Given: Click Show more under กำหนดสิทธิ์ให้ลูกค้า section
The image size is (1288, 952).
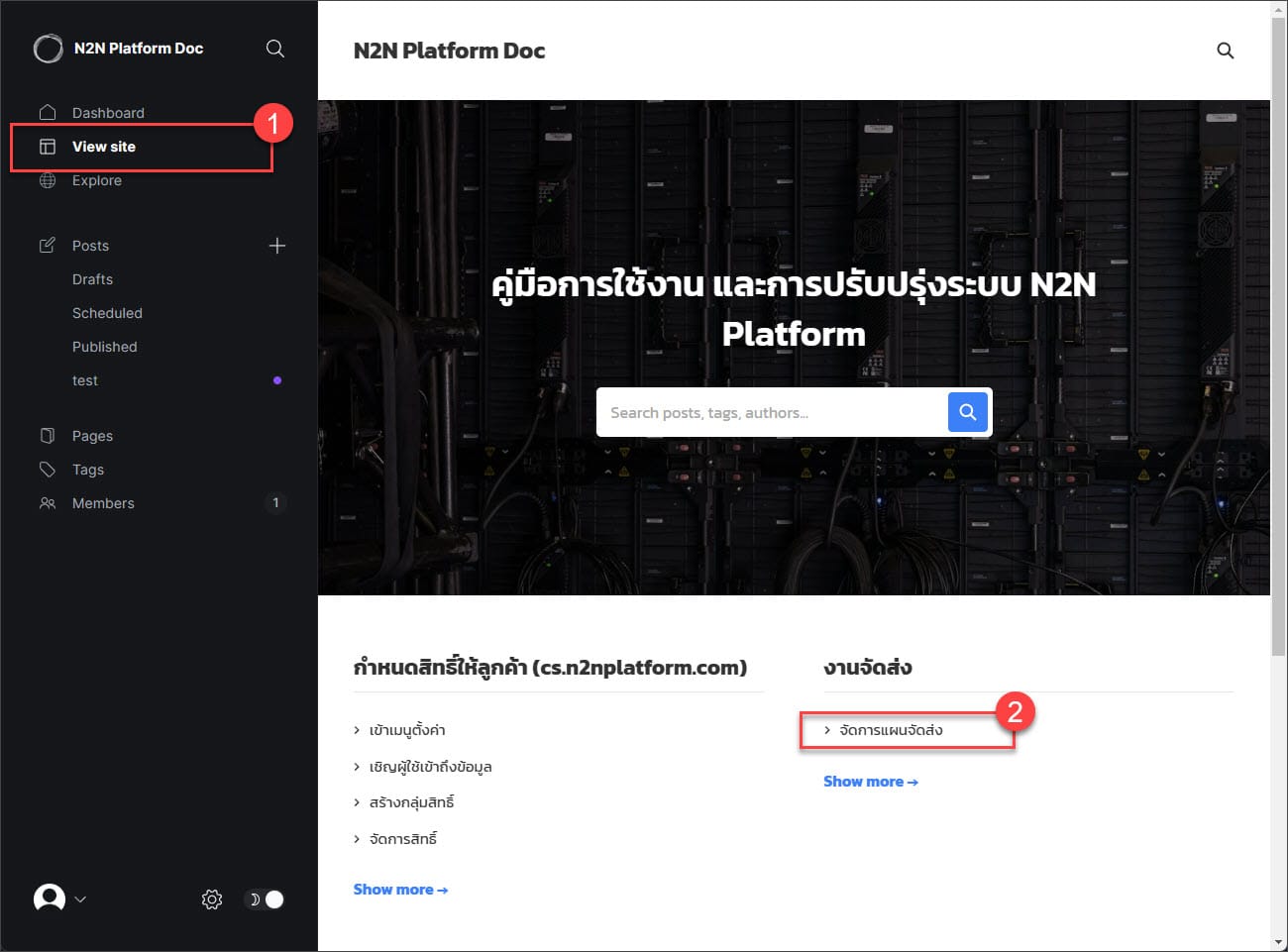Looking at the screenshot, I should click(x=400, y=890).
